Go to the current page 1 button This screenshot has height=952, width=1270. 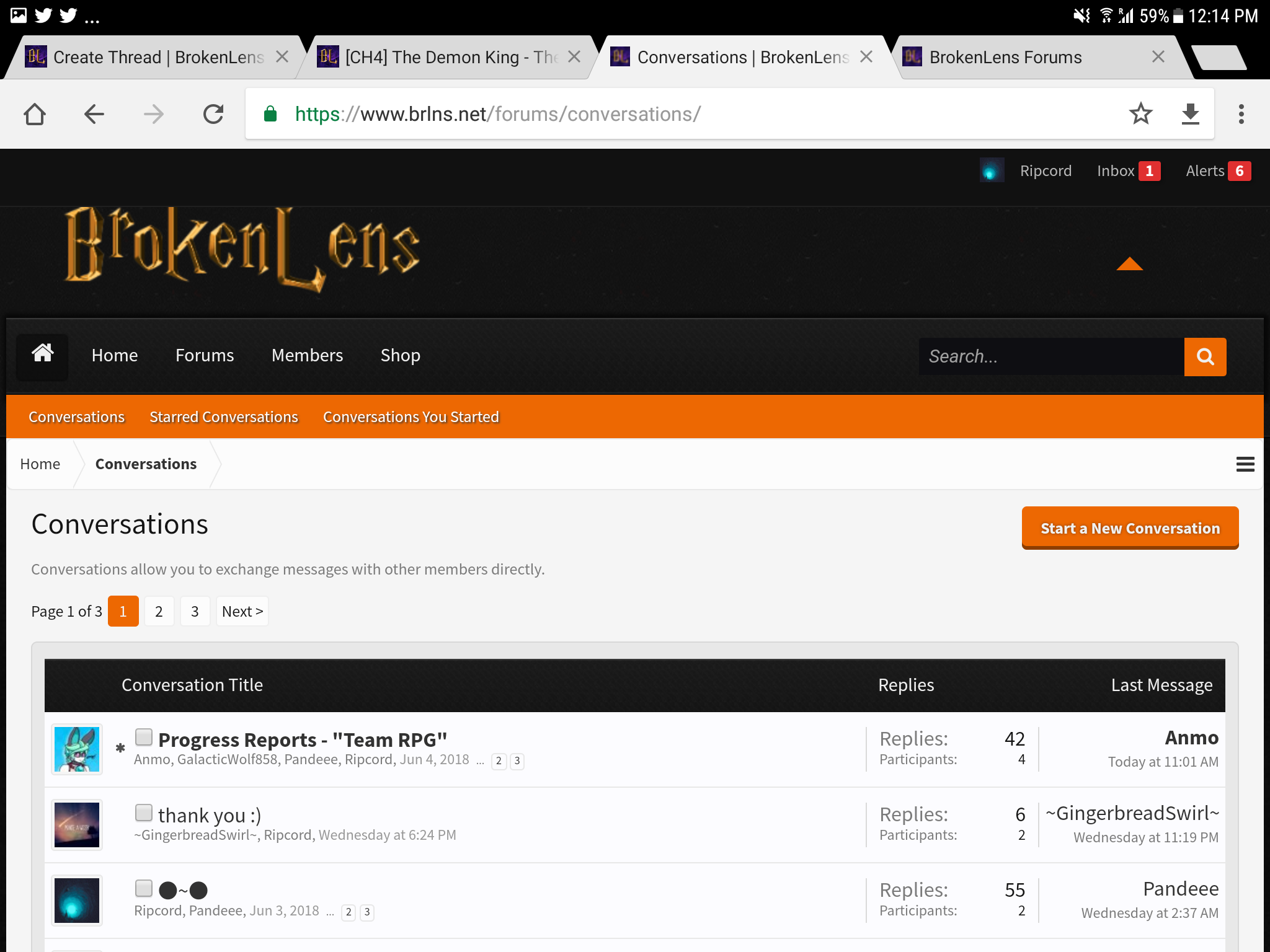tap(123, 611)
